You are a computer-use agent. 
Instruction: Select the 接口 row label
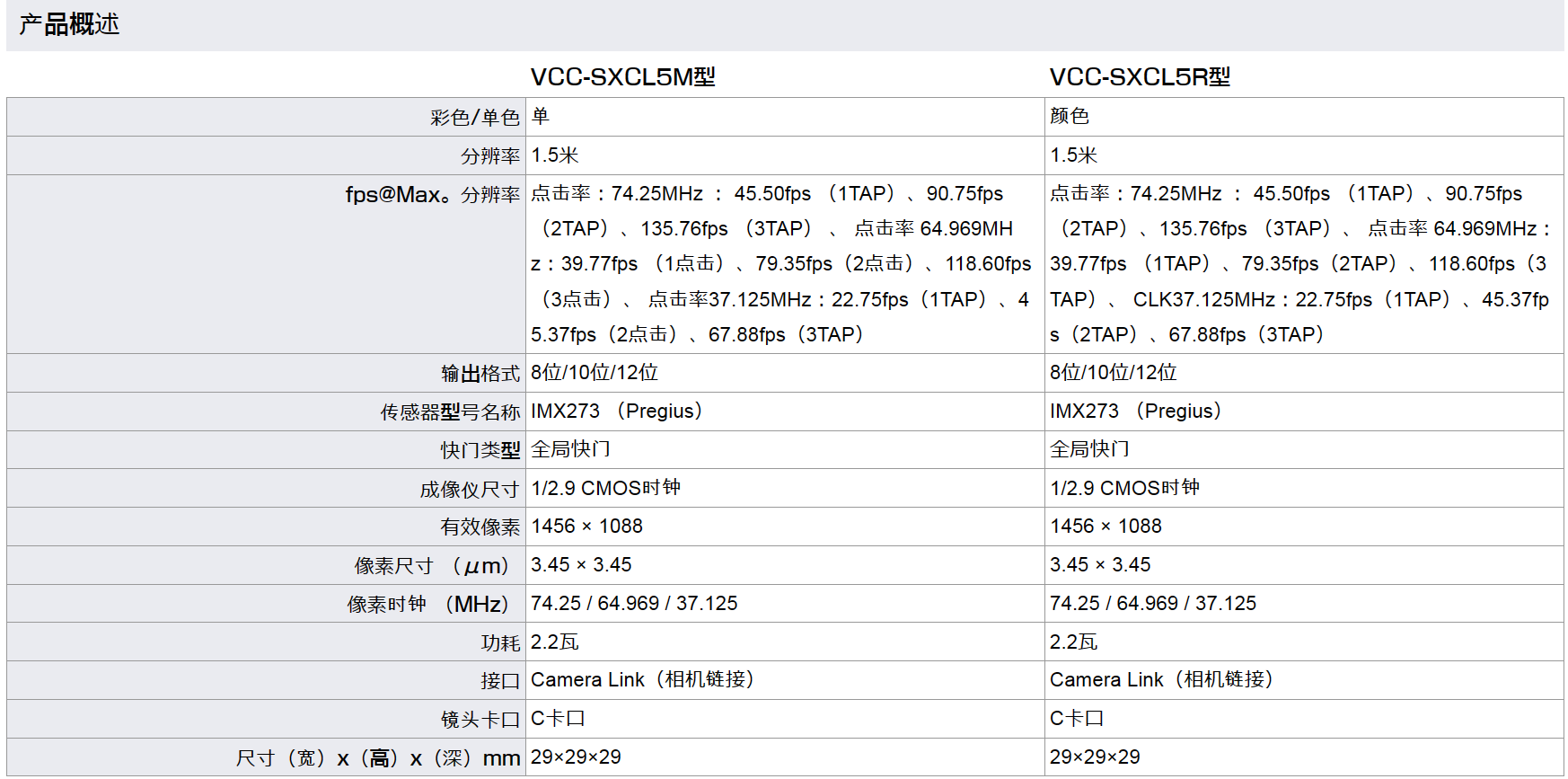501,682
